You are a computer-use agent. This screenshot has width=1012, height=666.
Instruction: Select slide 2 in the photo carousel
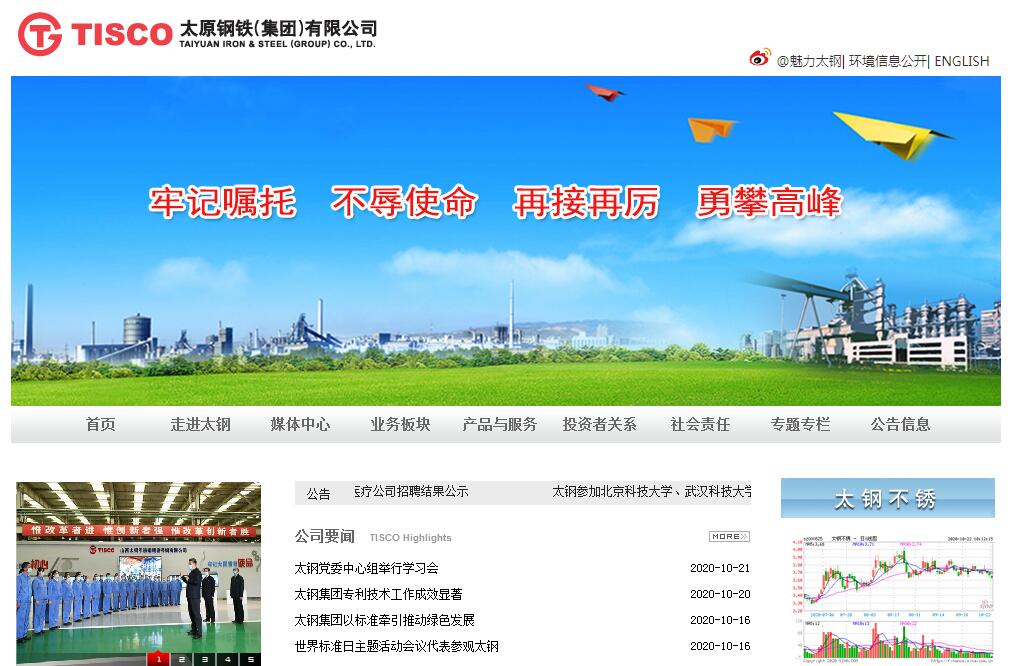click(x=182, y=659)
